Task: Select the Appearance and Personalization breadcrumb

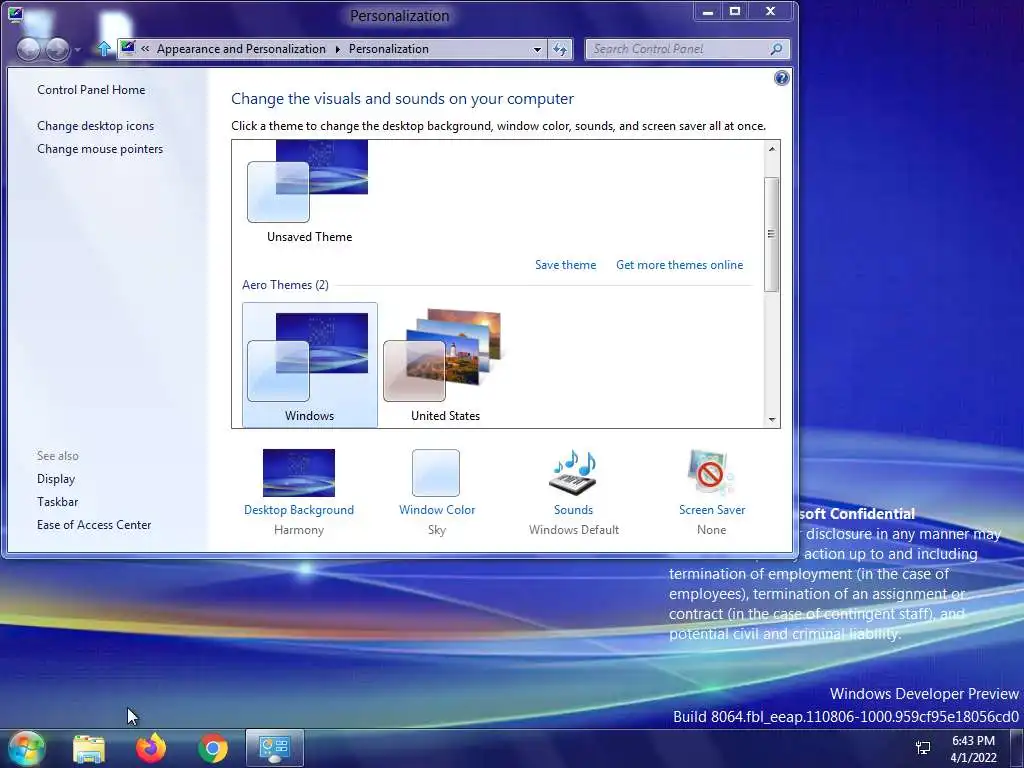Action: coord(241,49)
